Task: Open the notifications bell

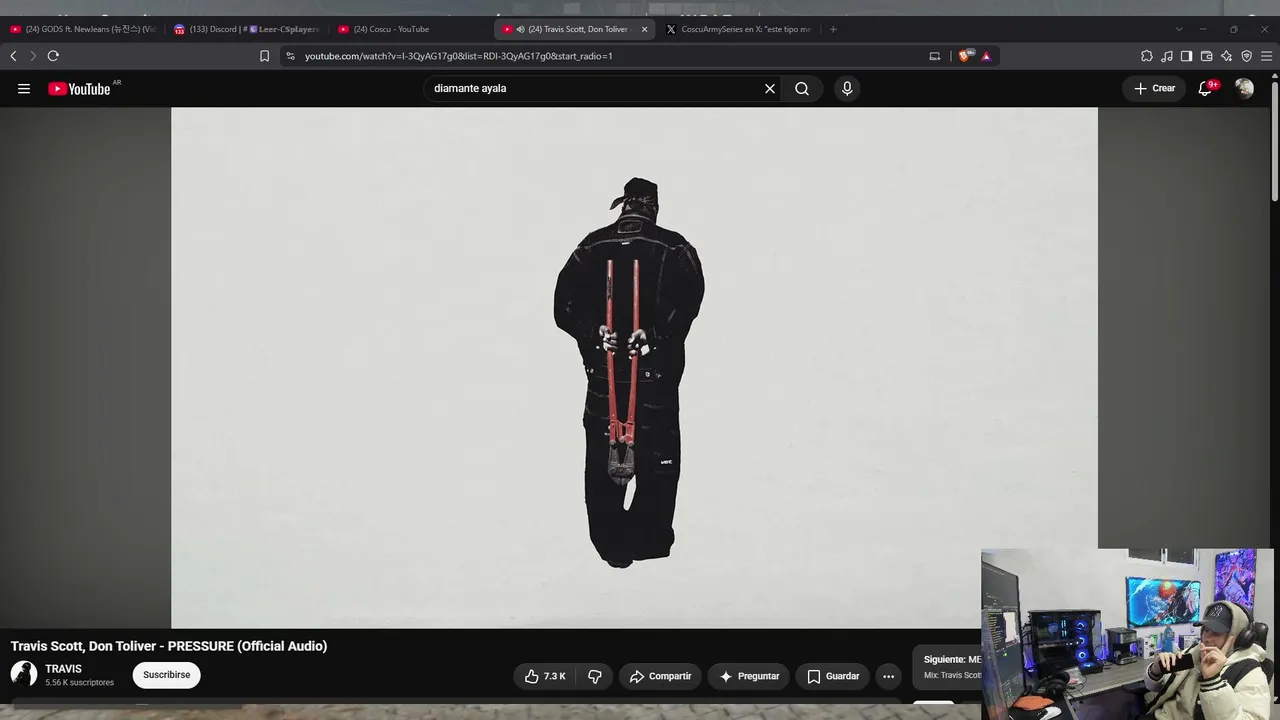Action: click(x=1206, y=89)
